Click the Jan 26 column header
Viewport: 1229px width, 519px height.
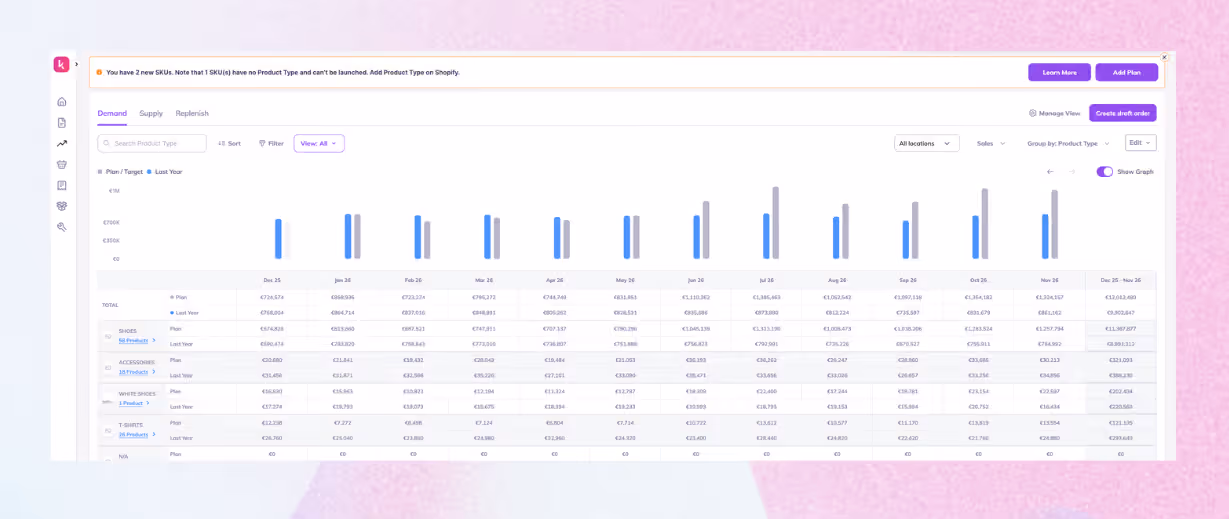click(342, 280)
